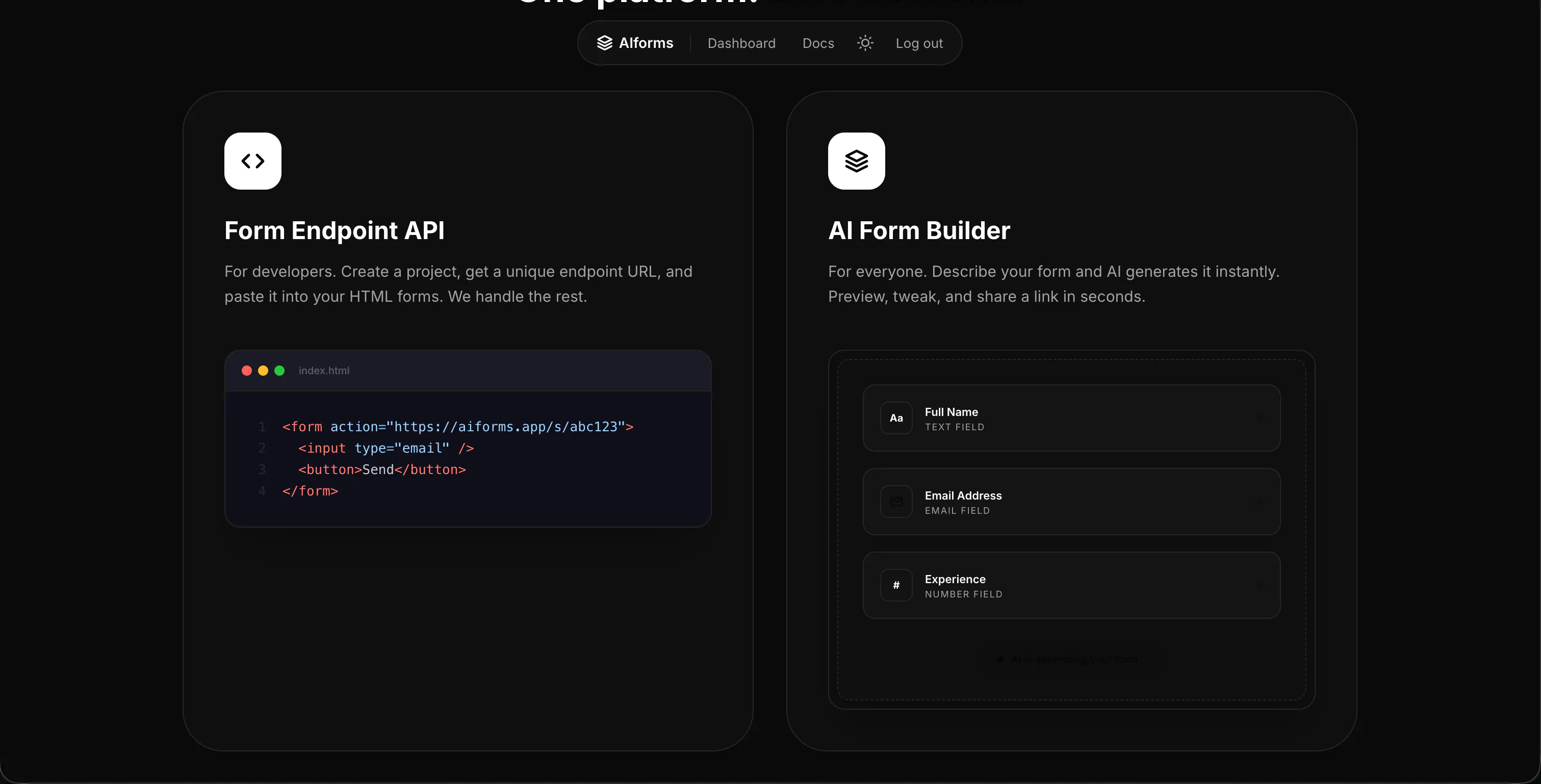Click the AI Form Builder heading
Screen dimensions: 1541x784
click(919, 231)
